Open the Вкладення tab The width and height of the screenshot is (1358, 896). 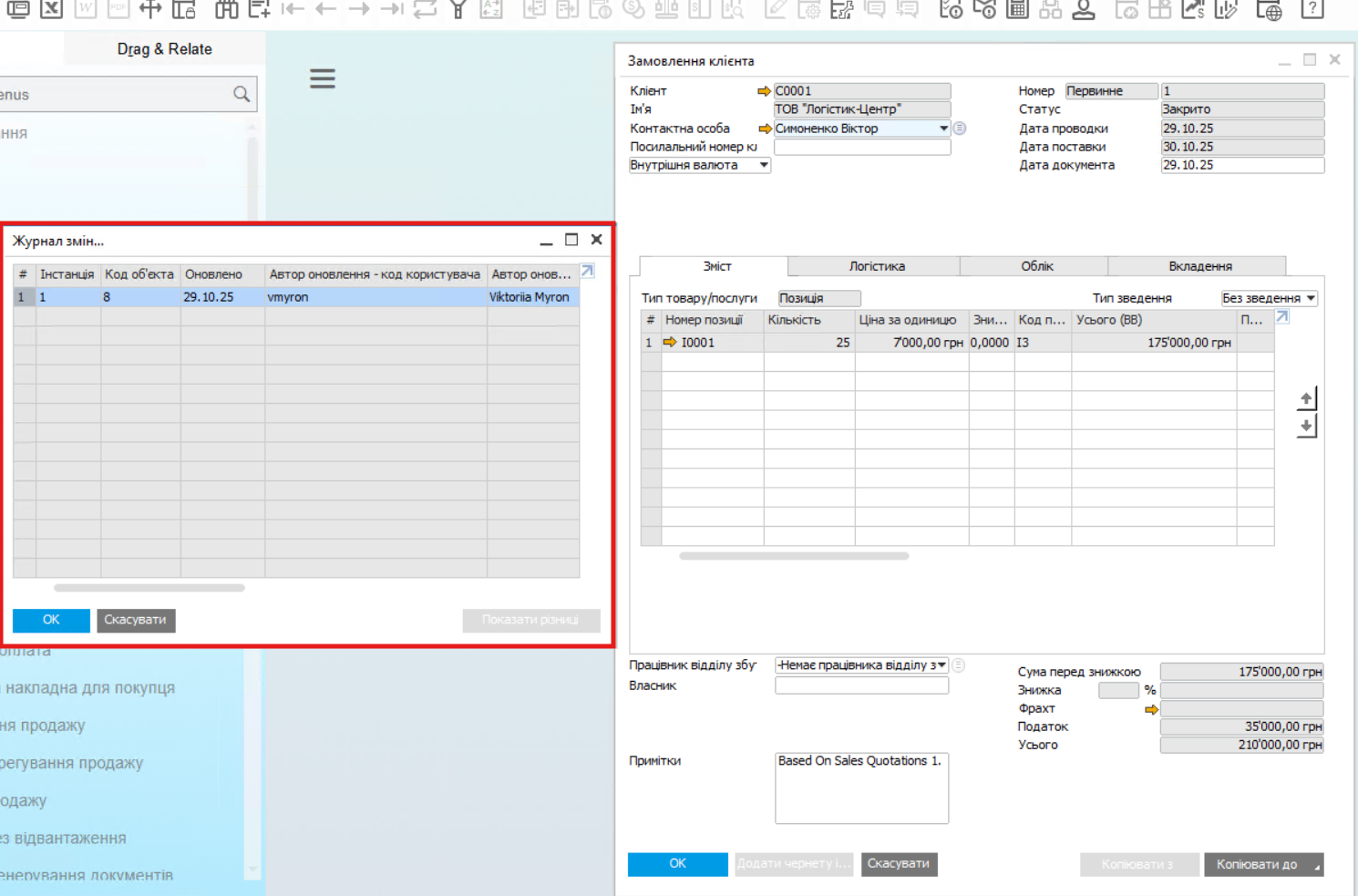pyautogui.click(x=1199, y=266)
